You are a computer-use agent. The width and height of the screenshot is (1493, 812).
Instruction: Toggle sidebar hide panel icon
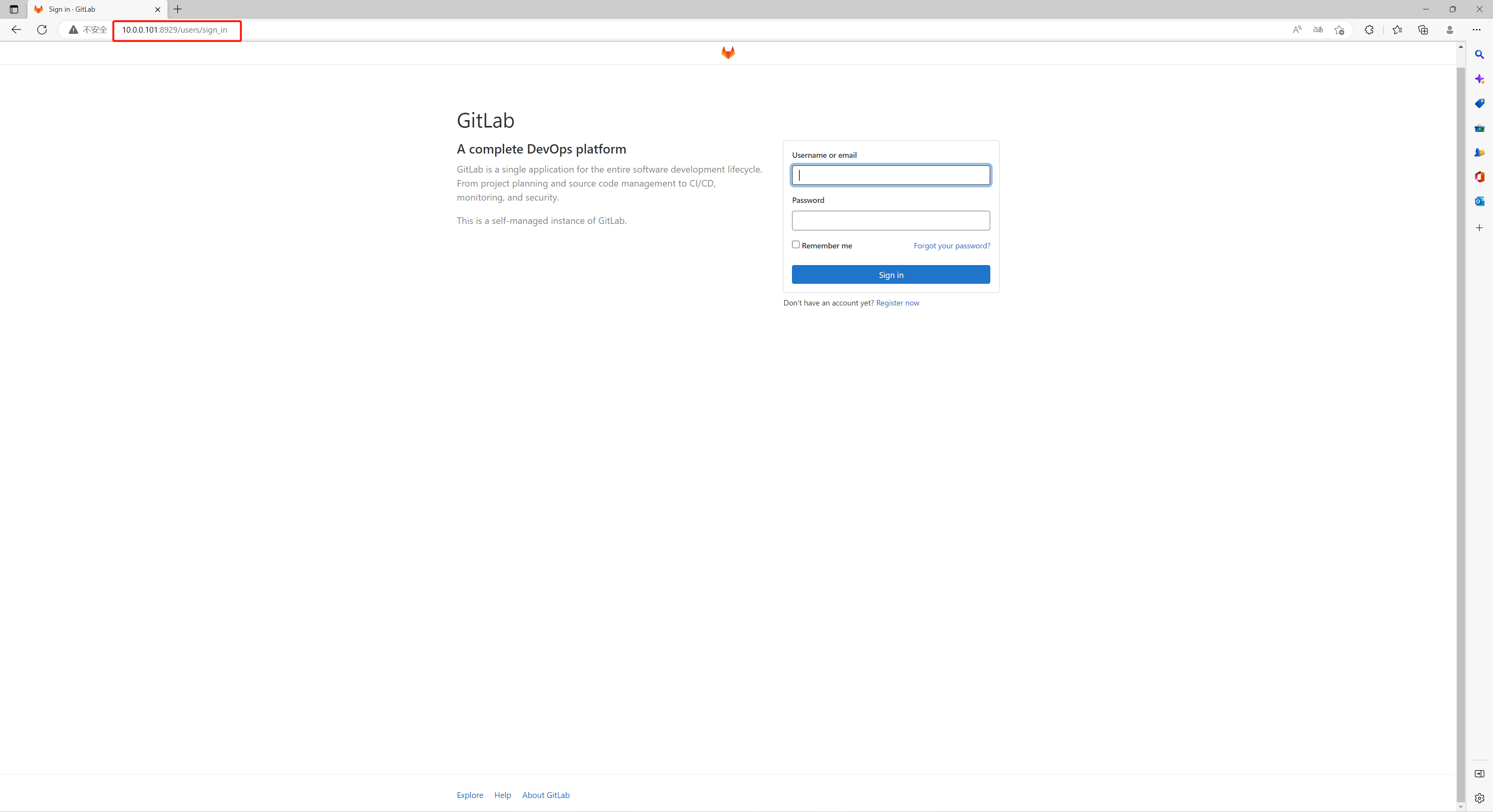(1479, 774)
